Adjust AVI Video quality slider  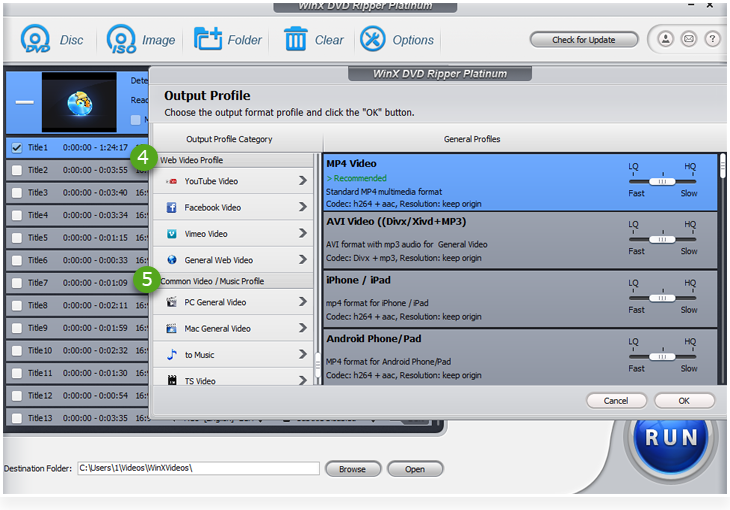coord(662,239)
